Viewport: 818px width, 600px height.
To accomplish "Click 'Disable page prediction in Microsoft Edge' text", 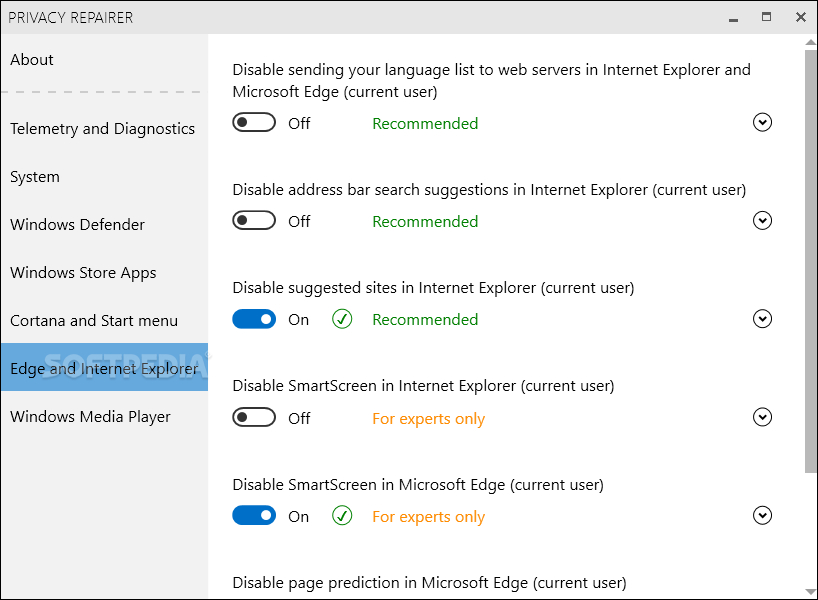I will pos(429,583).
